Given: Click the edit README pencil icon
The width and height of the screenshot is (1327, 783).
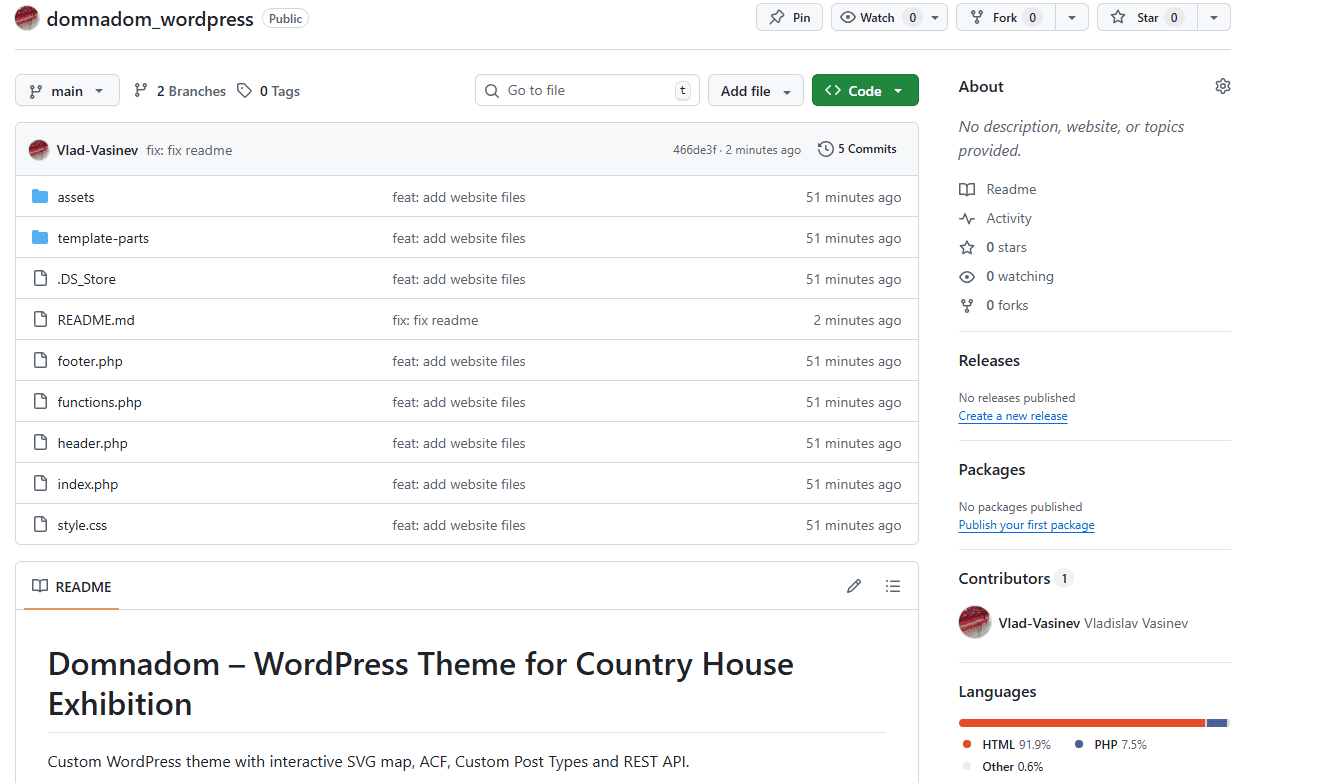Looking at the screenshot, I should pyautogui.click(x=853, y=587).
